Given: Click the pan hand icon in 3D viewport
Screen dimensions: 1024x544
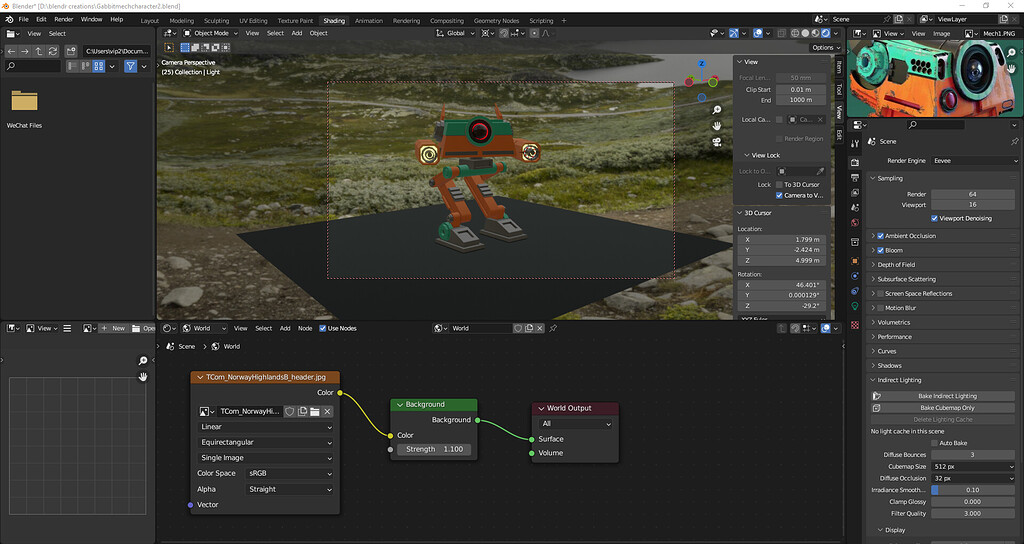Looking at the screenshot, I should [x=717, y=125].
